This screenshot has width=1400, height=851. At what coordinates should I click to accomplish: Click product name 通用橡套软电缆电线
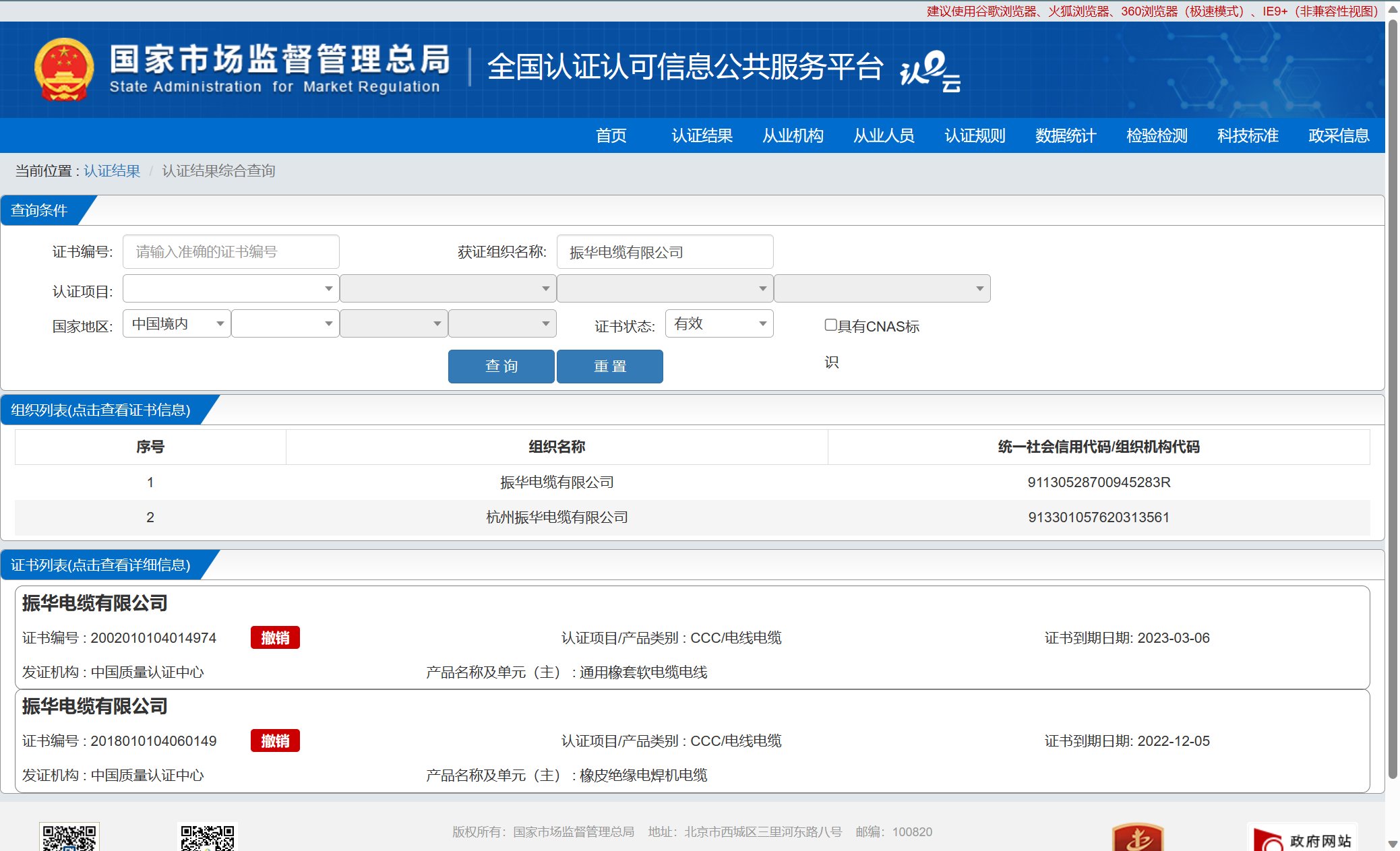(643, 672)
